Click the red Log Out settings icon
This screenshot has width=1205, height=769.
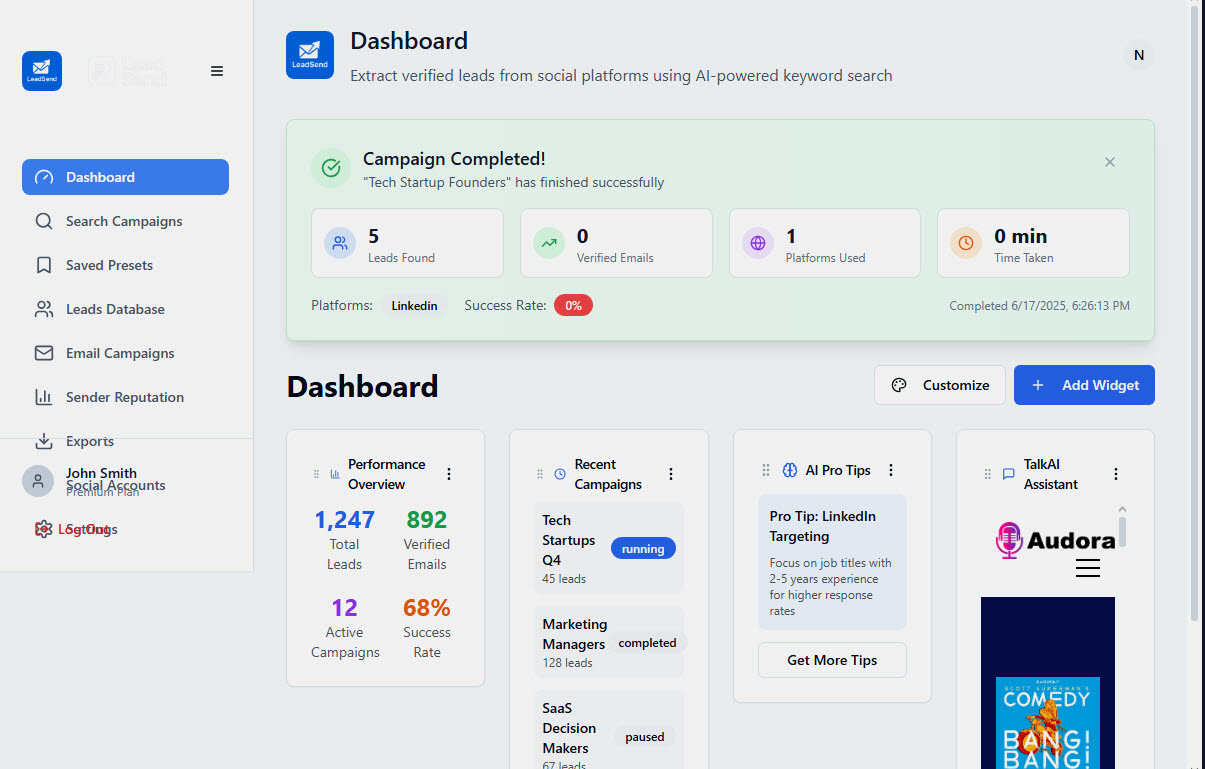[43, 529]
